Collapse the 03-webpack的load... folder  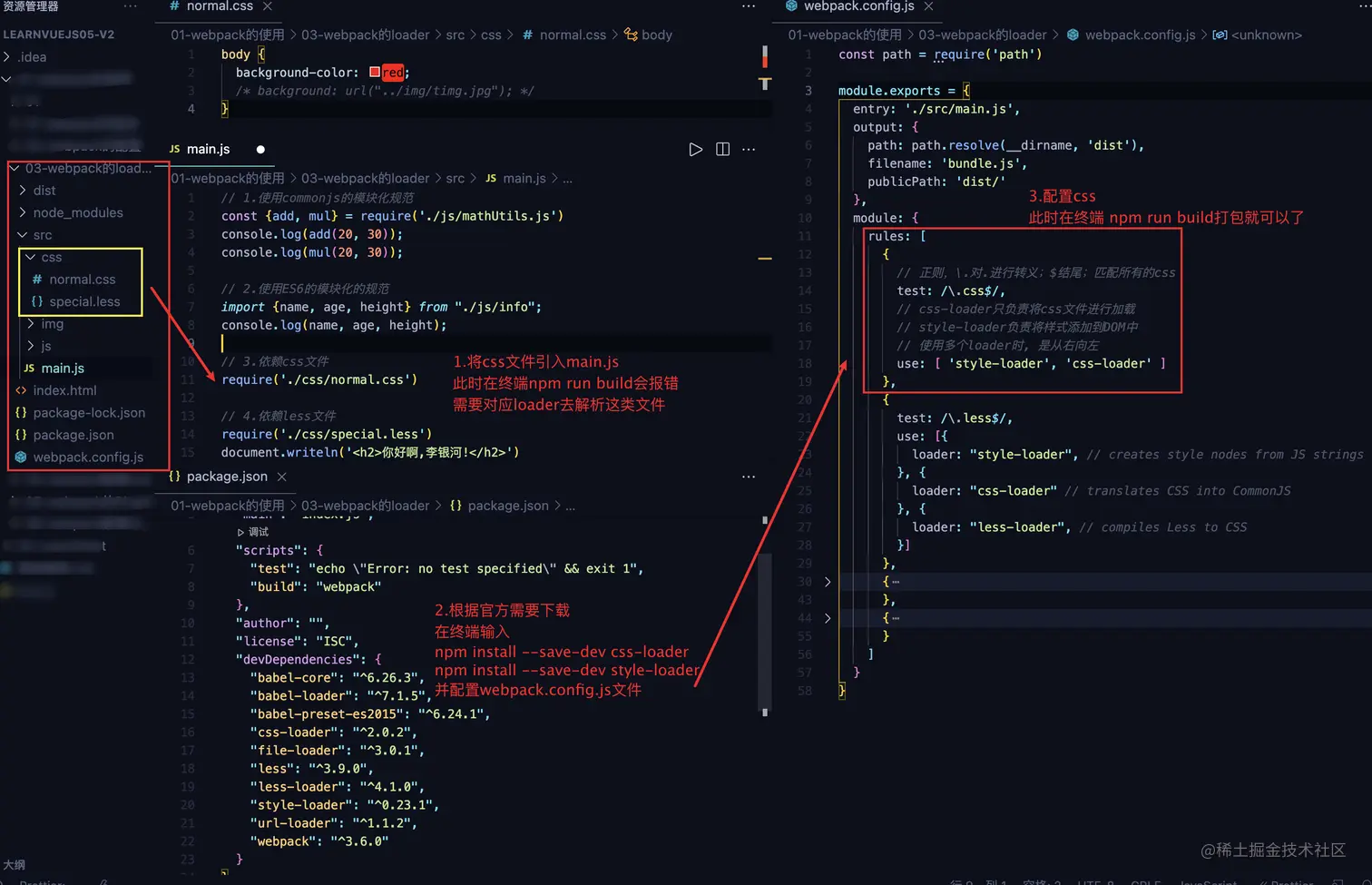tap(15, 168)
